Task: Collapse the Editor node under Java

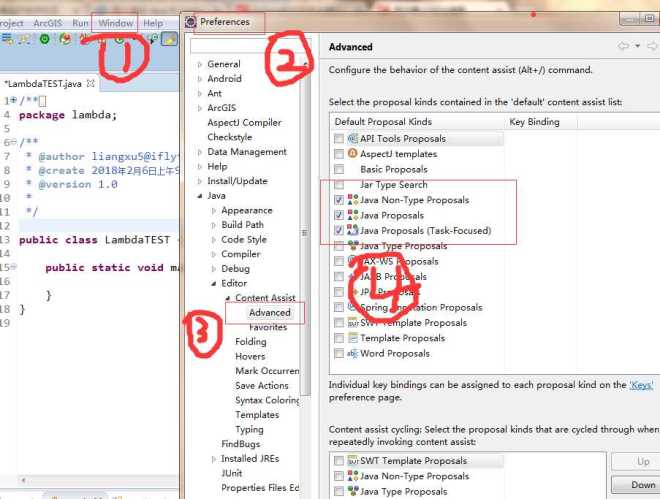Action: [213, 284]
